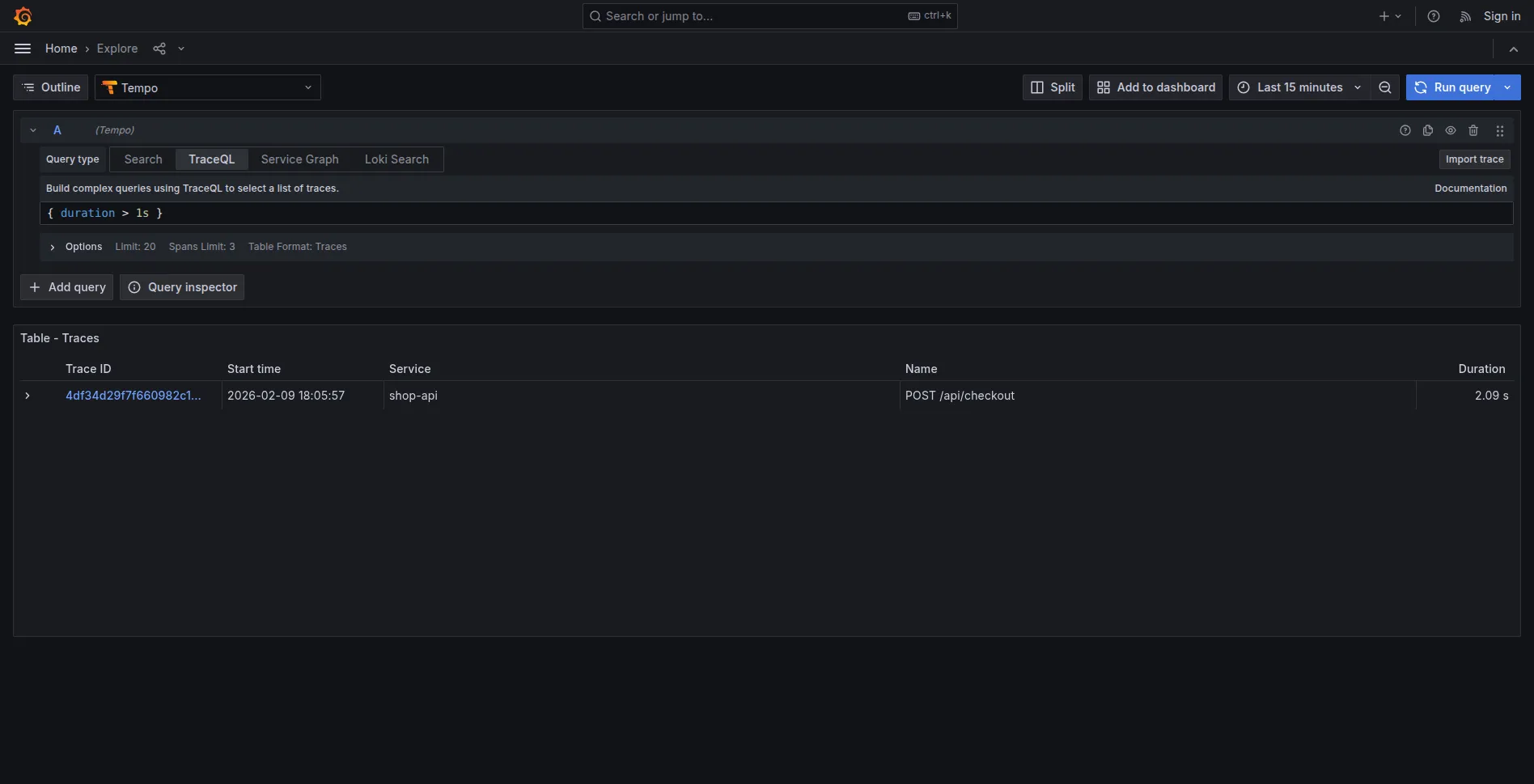This screenshot has height=784, width=1534.
Task: Collapse query row A chevron
Action: coord(33,130)
